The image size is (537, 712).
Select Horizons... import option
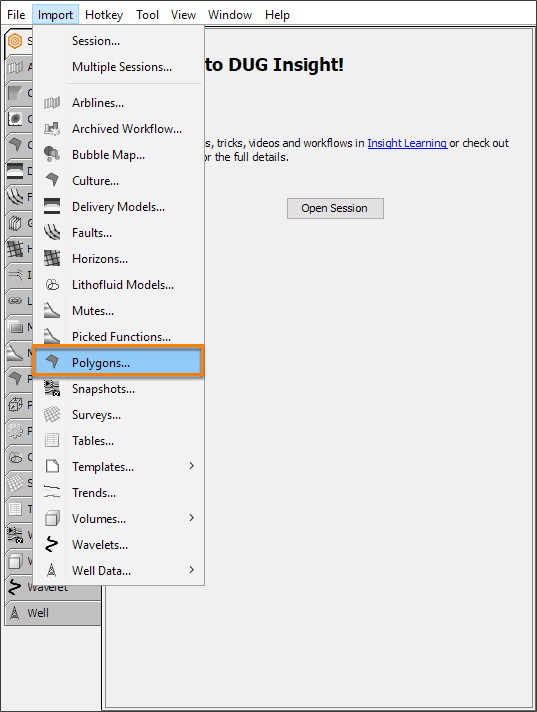[x=118, y=259]
